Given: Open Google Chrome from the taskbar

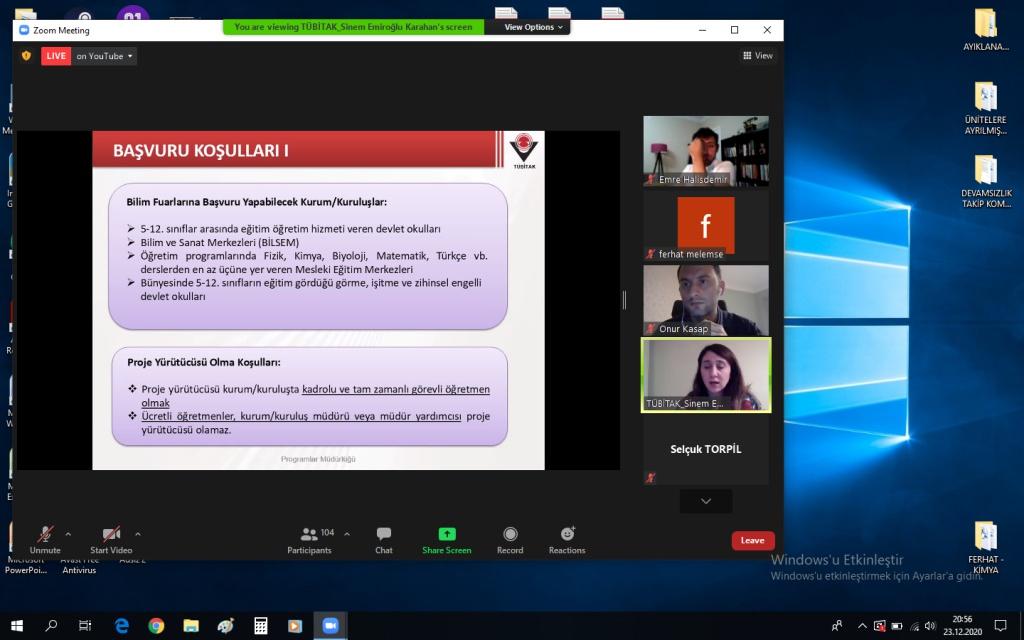Looking at the screenshot, I should tap(156, 626).
